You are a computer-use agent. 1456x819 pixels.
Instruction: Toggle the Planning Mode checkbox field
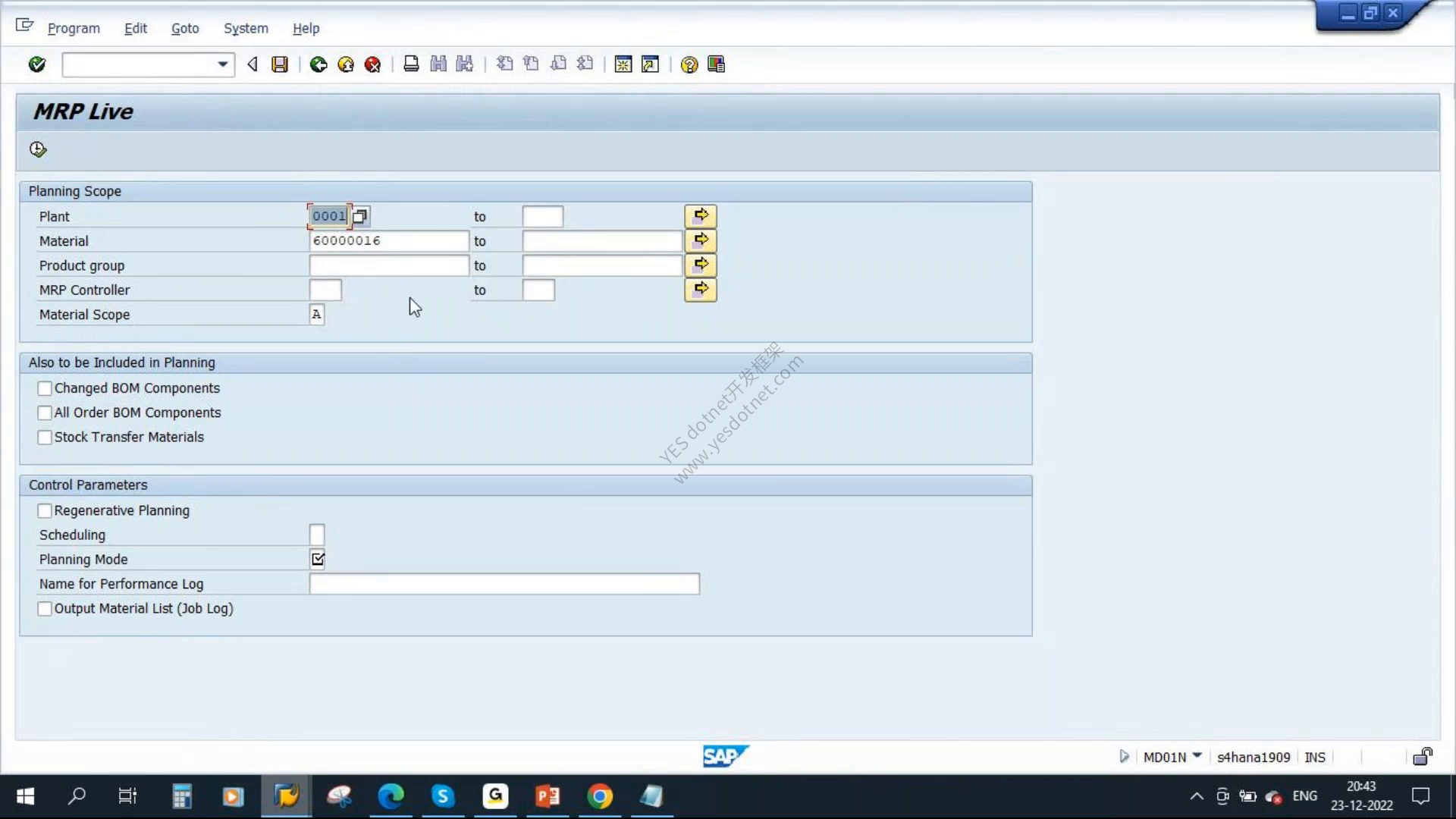pos(318,560)
